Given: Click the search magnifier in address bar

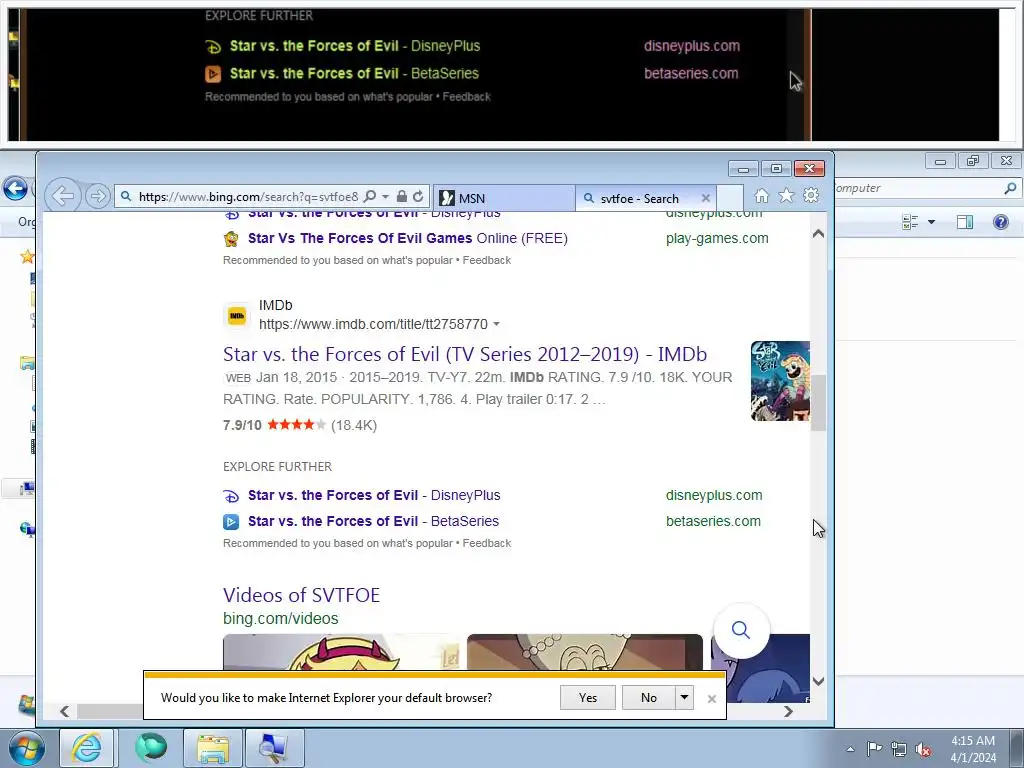Looking at the screenshot, I should pos(370,196).
